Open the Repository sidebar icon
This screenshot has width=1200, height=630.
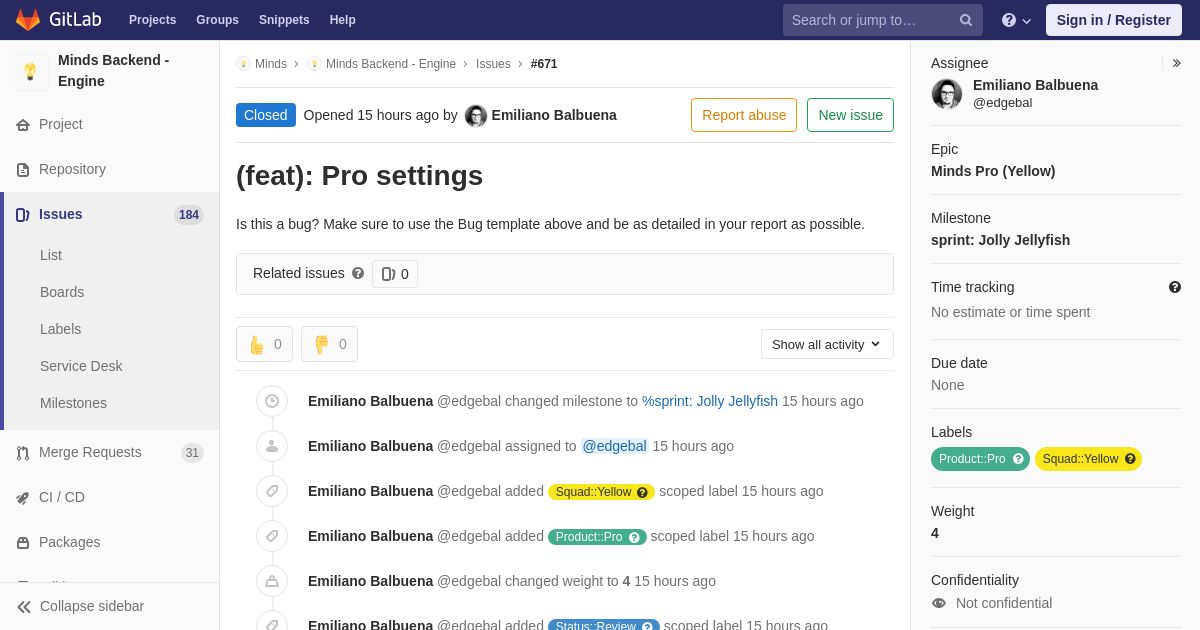tap(23, 170)
